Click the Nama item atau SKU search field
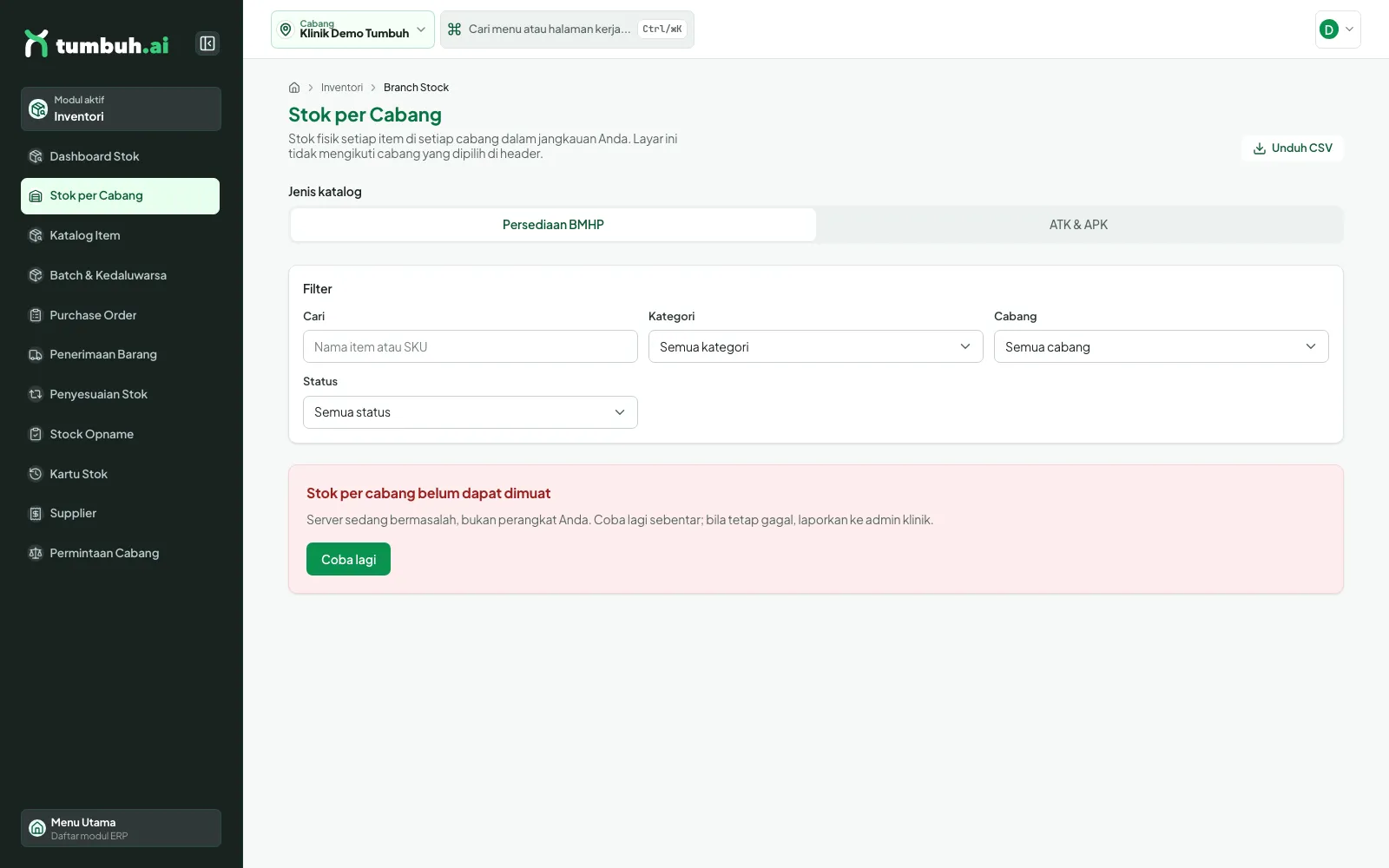Screen dimensions: 1389x868 470,346
